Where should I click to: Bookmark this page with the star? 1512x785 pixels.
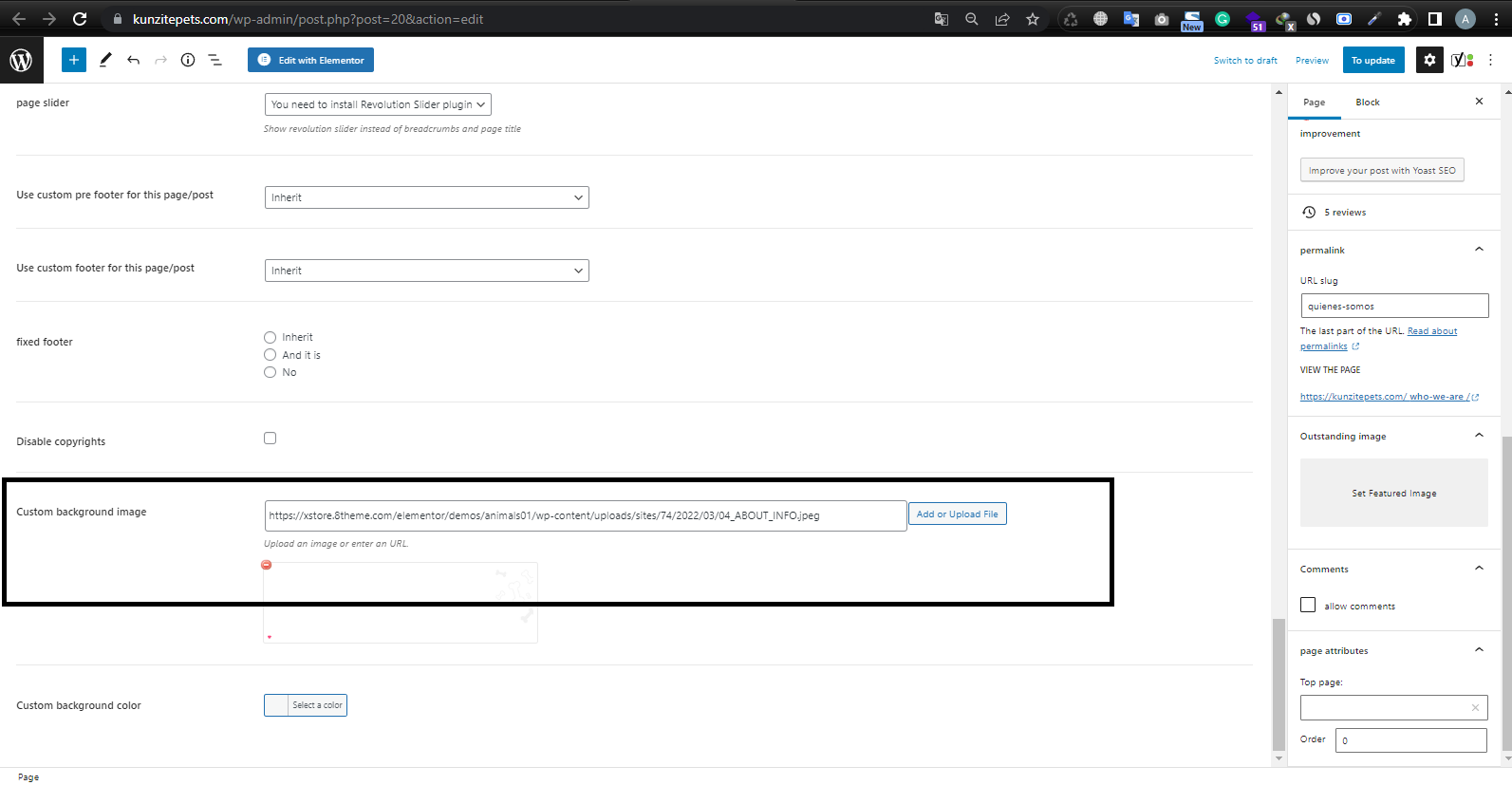click(x=1033, y=19)
